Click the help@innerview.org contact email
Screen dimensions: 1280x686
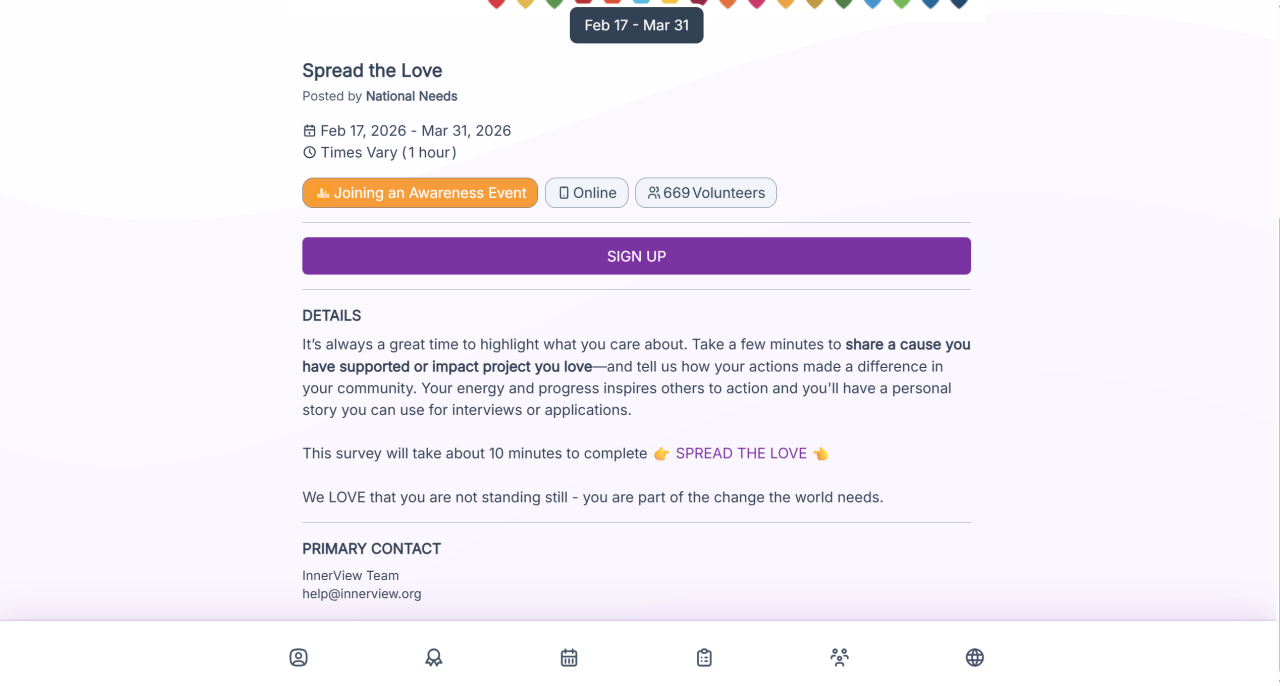pyautogui.click(x=362, y=593)
